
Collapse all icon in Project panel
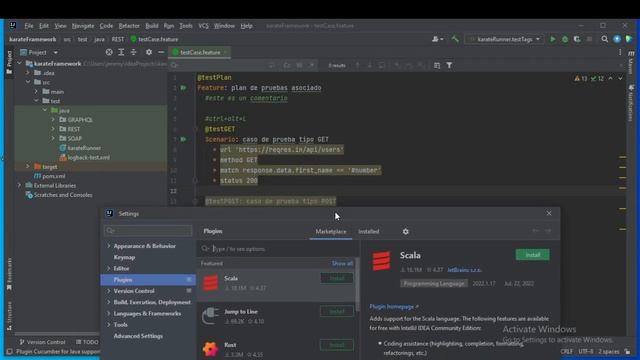(133, 52)
